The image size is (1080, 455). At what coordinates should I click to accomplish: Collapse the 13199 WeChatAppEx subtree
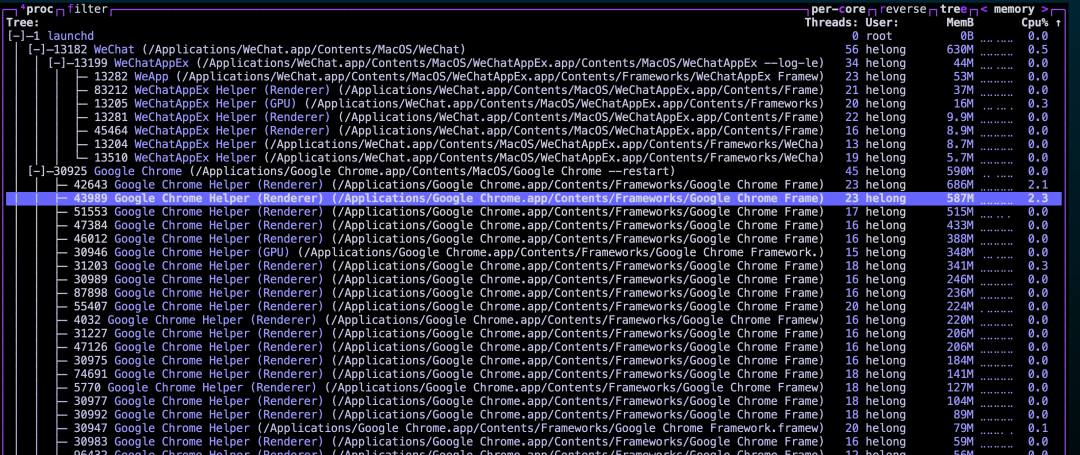[x=58, y=62]
